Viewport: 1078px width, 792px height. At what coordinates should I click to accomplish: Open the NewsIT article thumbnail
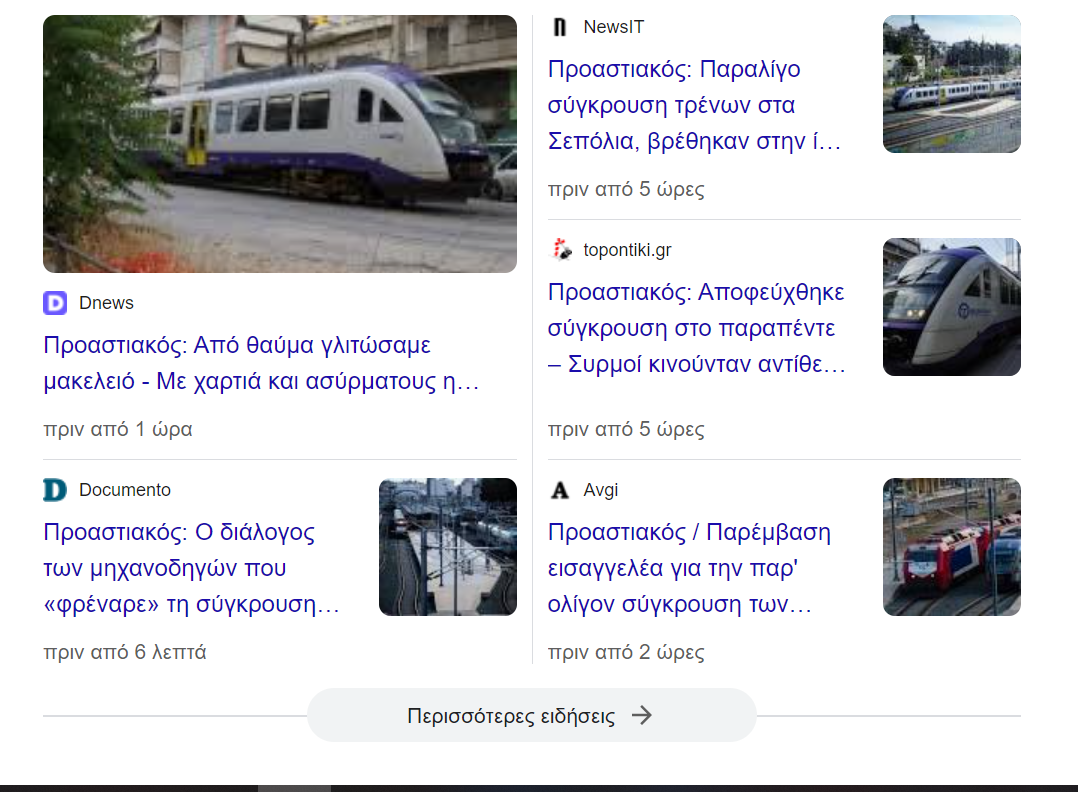[951, 84]
